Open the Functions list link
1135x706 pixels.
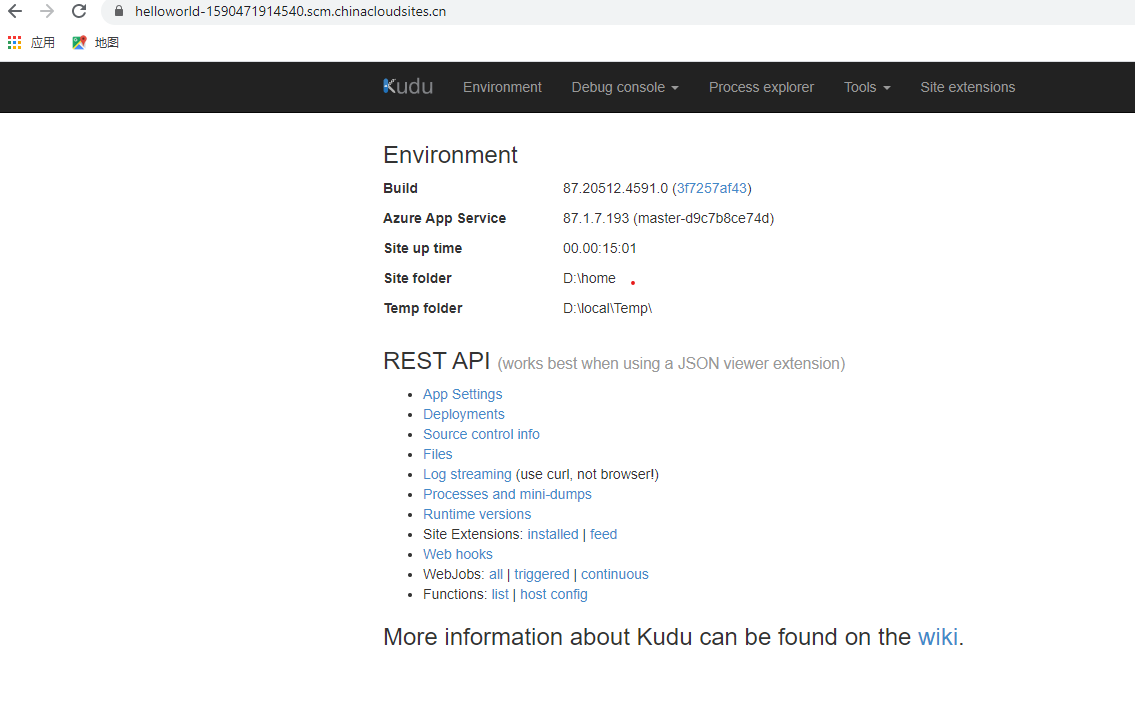(x=500, y=594)
